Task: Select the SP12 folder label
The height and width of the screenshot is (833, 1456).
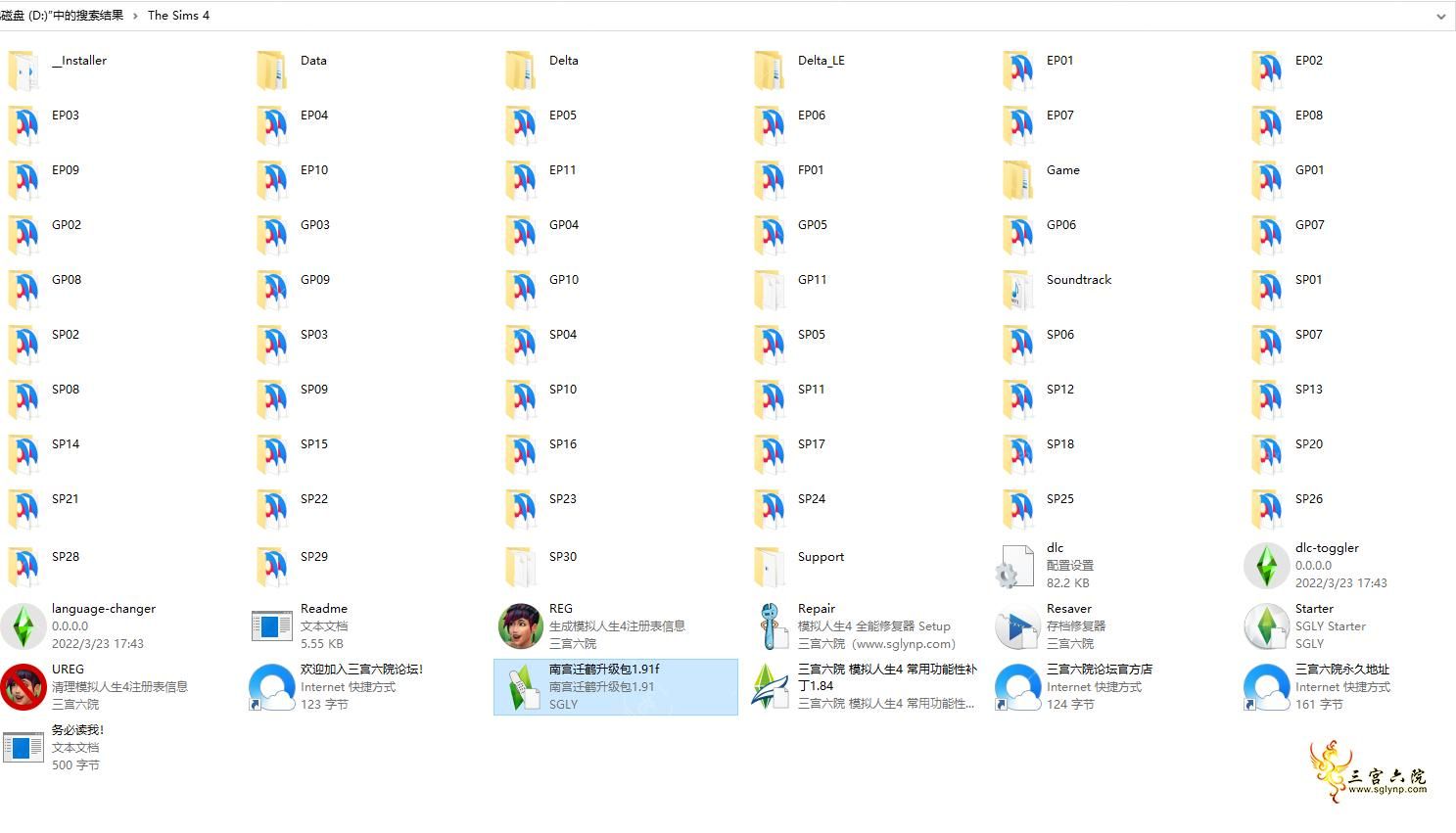Action: click(x=1059, y=390)
